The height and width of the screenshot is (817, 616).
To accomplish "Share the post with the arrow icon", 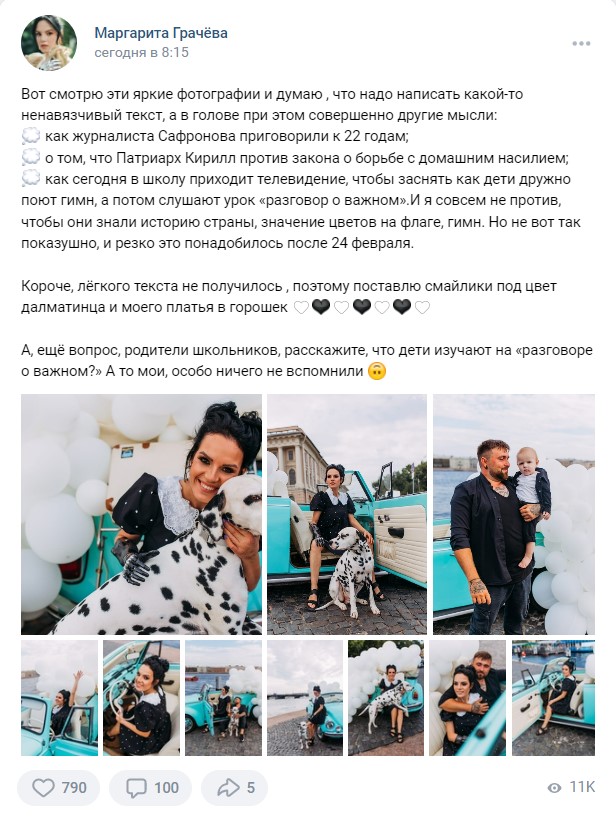I will coord(228,787).
